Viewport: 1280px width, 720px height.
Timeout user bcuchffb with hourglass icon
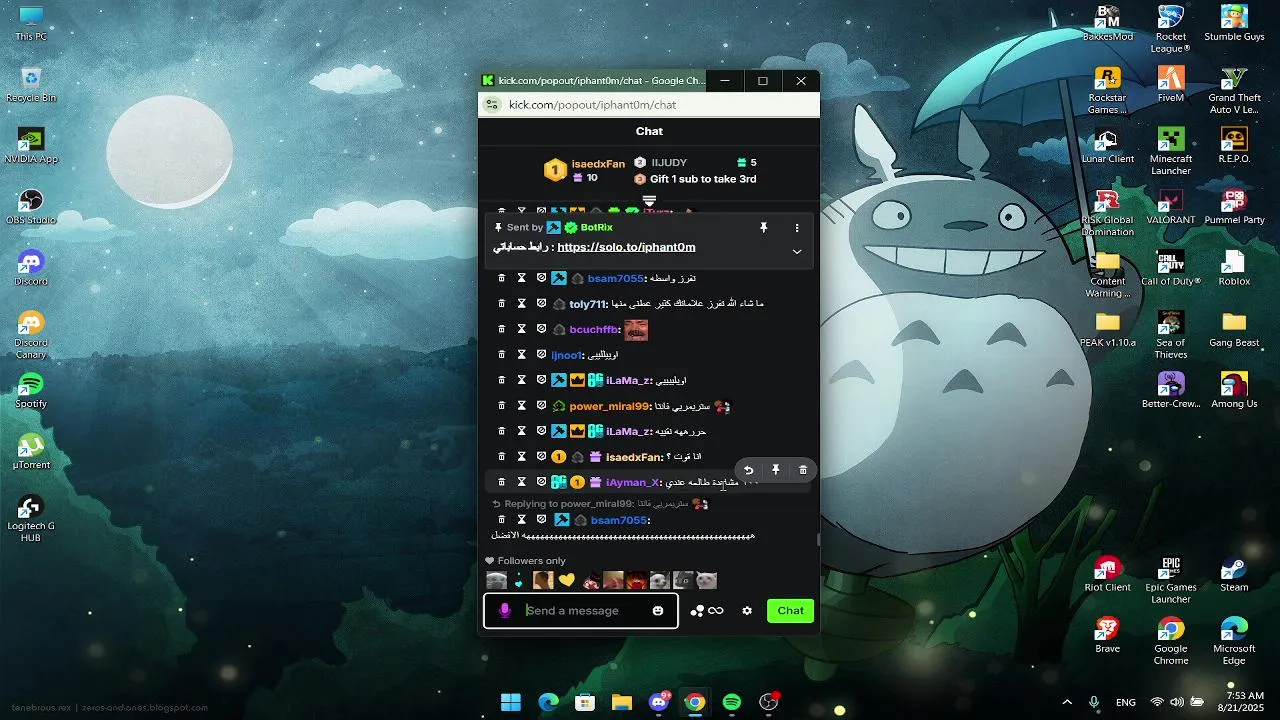pyautogui.click(x=521, y=329)
